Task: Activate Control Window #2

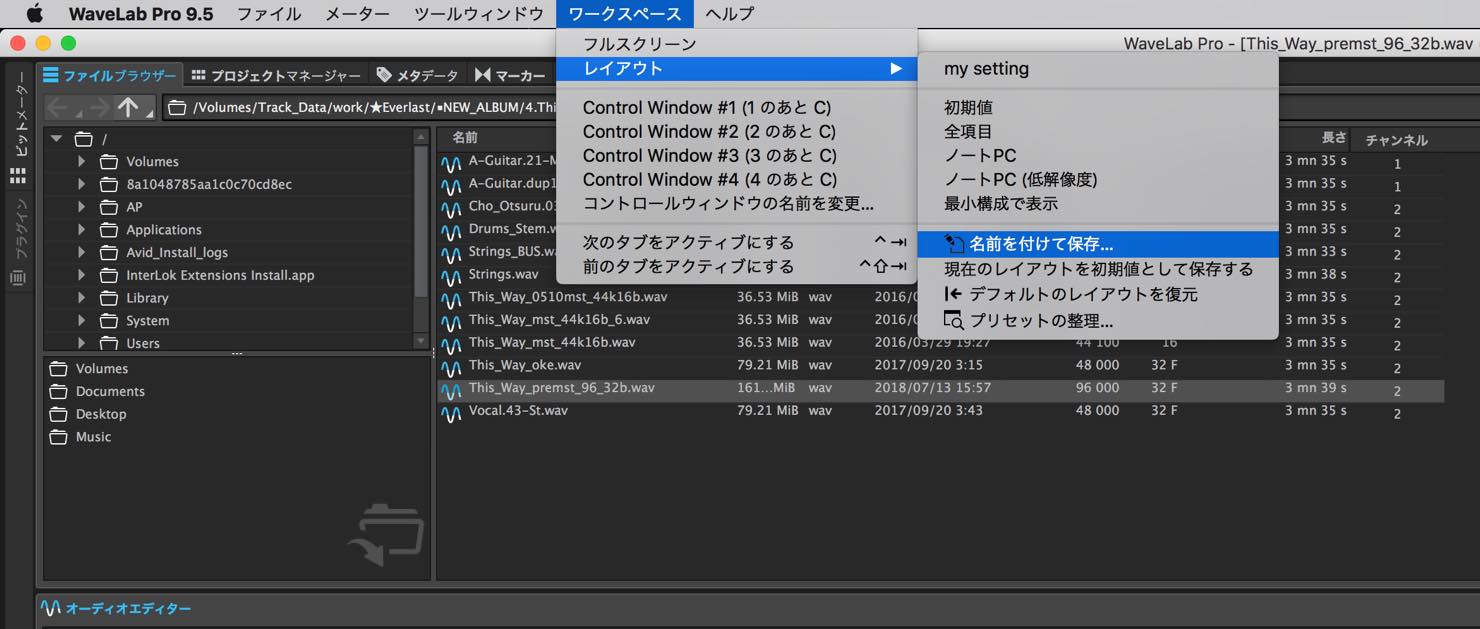Action: (737, 131)
